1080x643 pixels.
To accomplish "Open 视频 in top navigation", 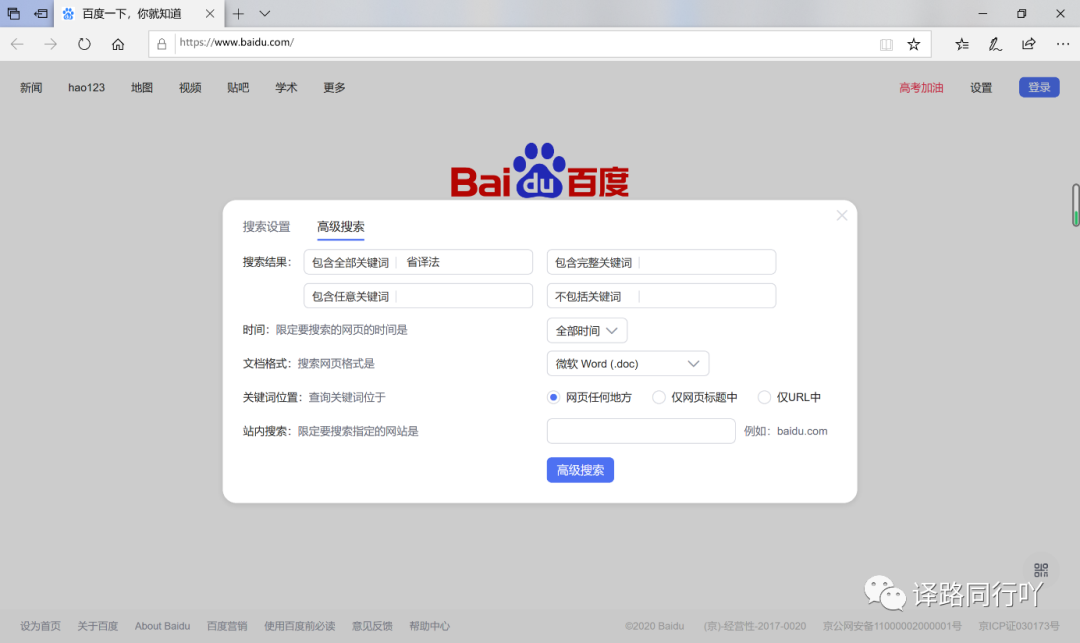I will point(190,87).
